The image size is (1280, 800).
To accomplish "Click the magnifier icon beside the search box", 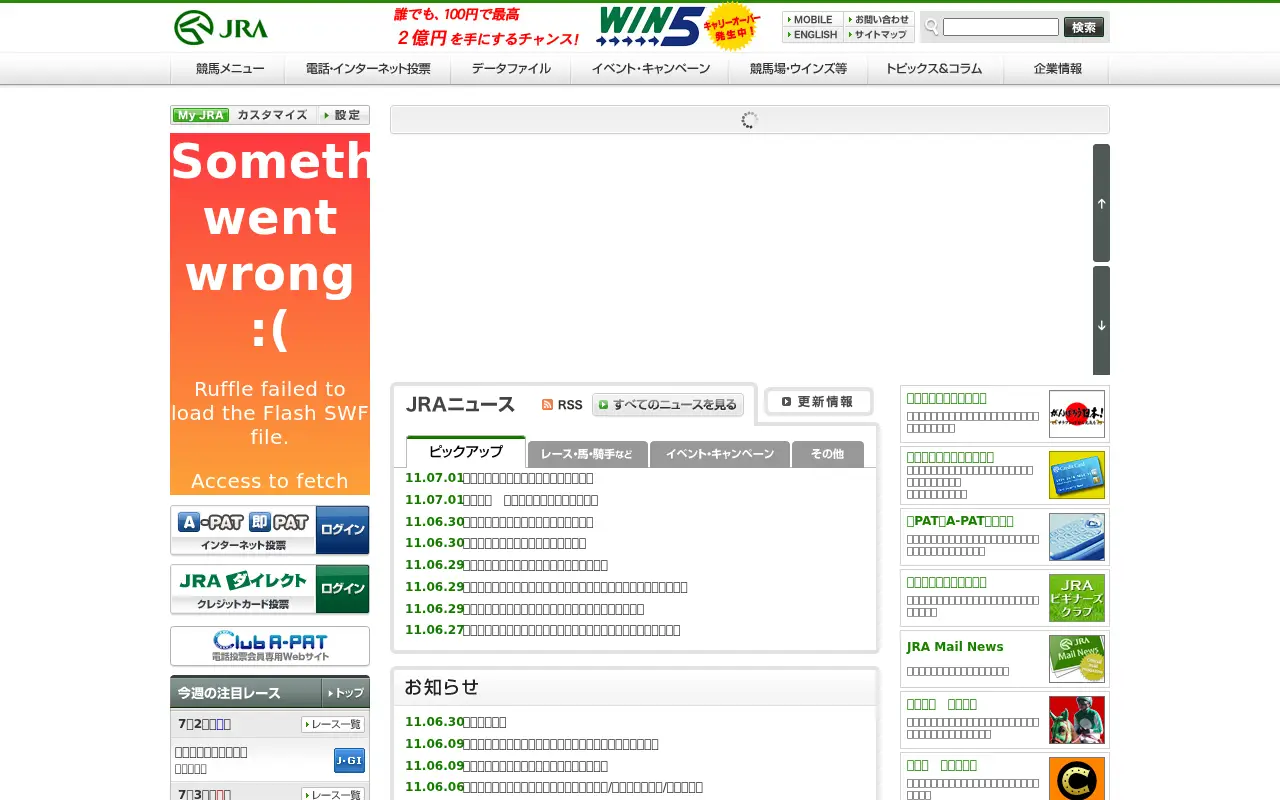I will pos(932,27).
